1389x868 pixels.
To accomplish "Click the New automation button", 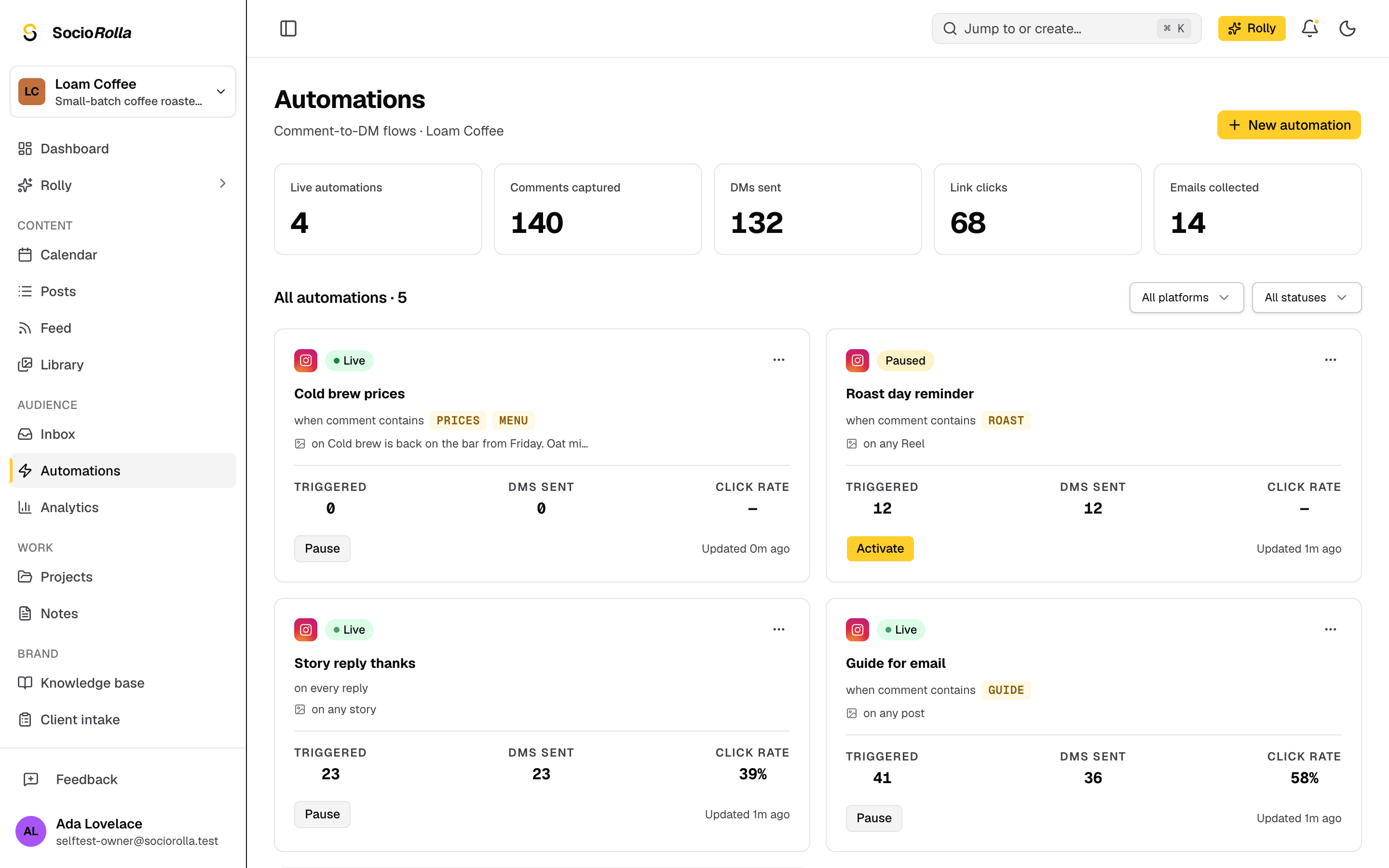I will coord(1289,125).
